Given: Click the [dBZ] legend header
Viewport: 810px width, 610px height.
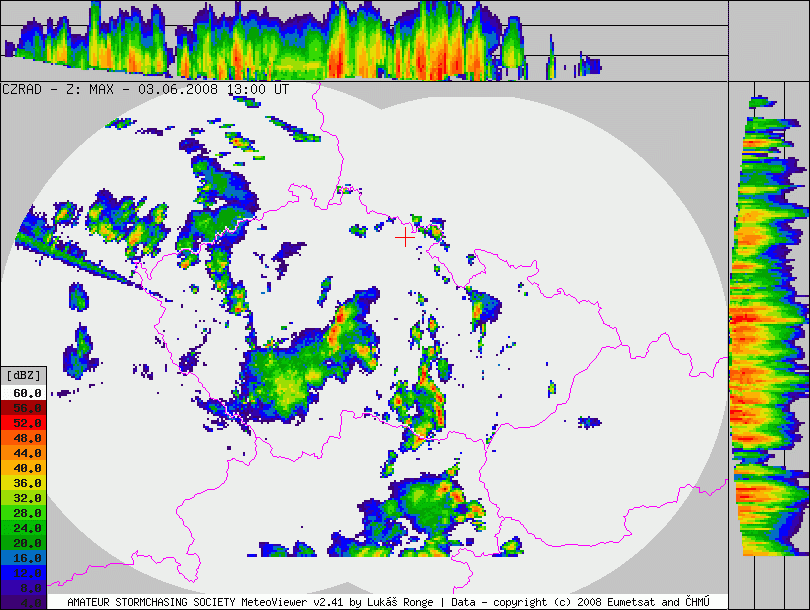Looking at the screenshot, I should click(x=23, y=375).
